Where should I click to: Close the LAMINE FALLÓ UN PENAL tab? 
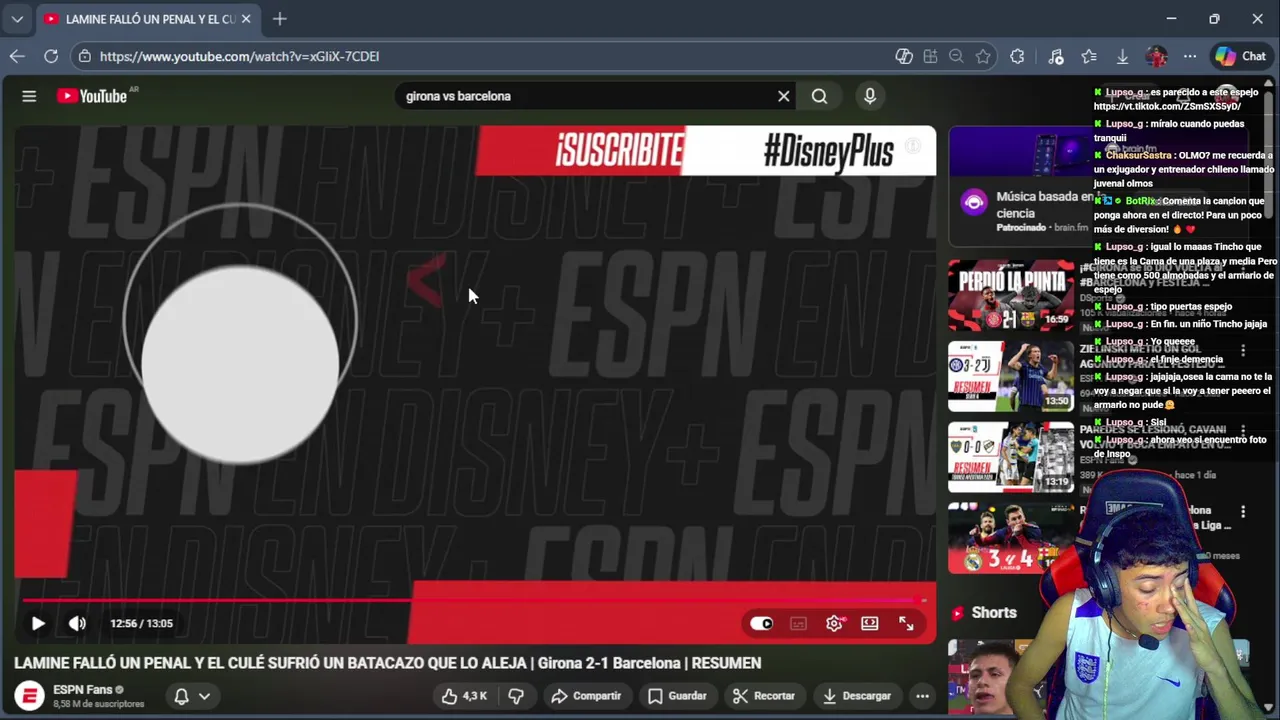pyautogui.click(x=246, y=19)
